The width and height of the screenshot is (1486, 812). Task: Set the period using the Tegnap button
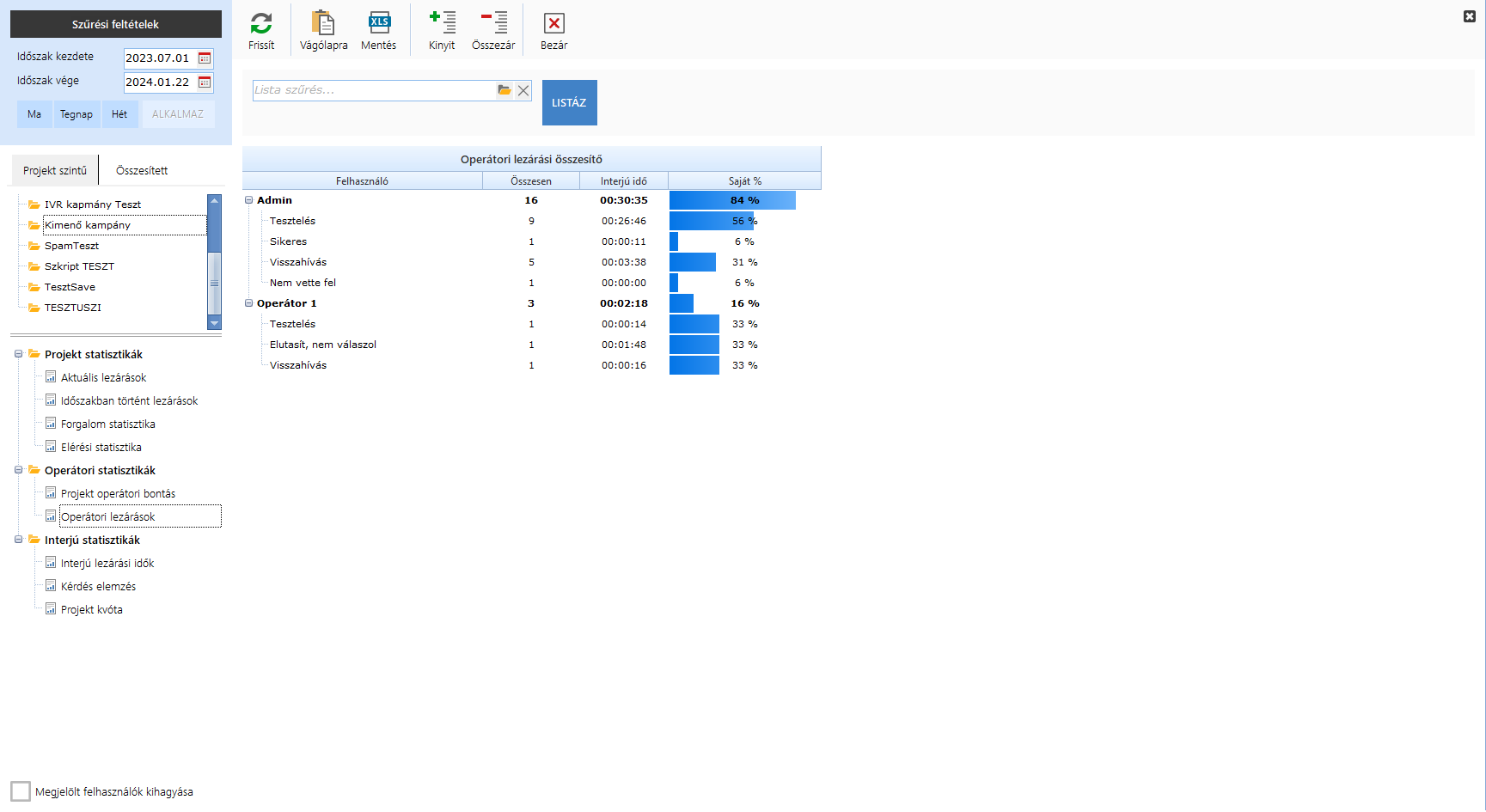tap(76, 114)
